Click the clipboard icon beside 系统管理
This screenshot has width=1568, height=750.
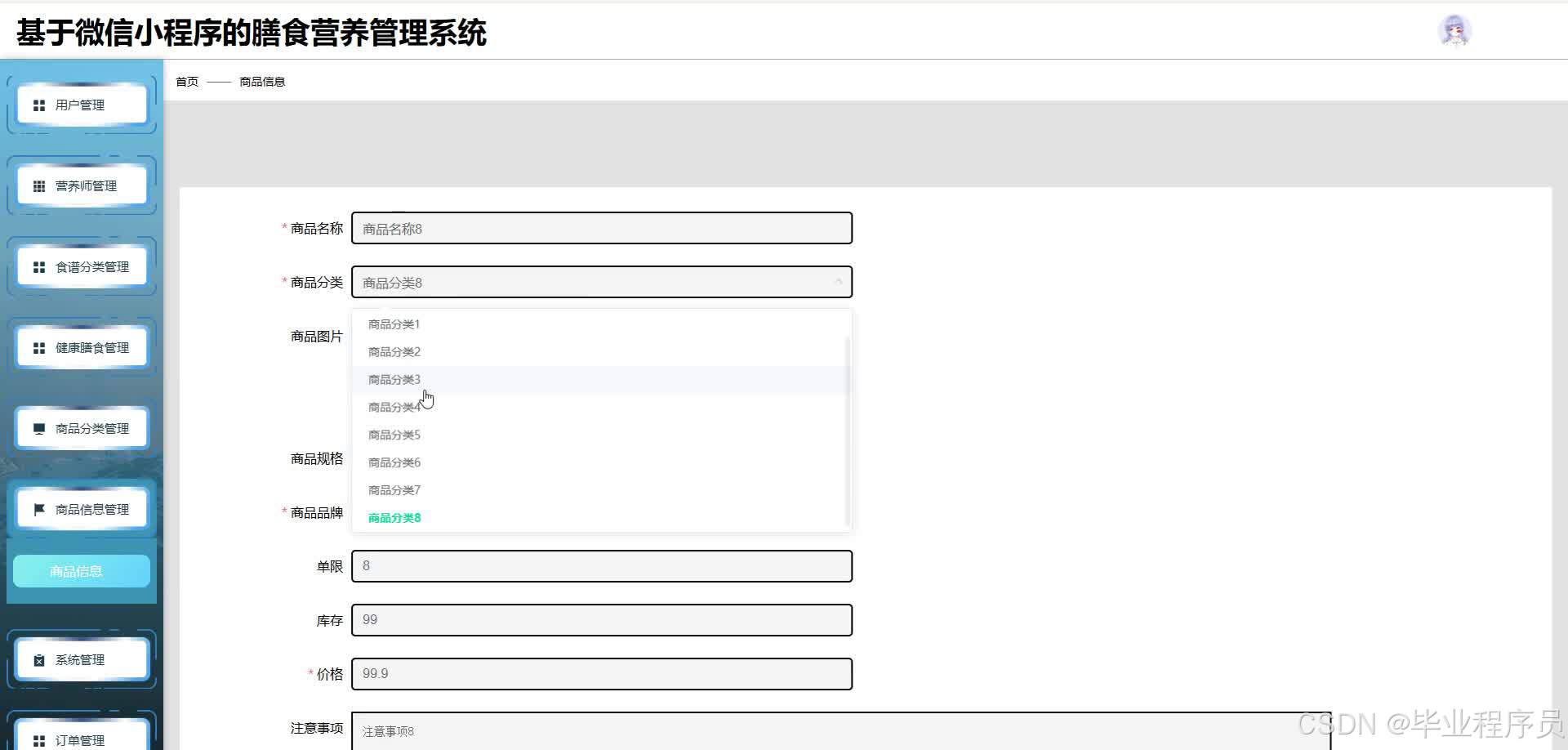tap(38, 660)
